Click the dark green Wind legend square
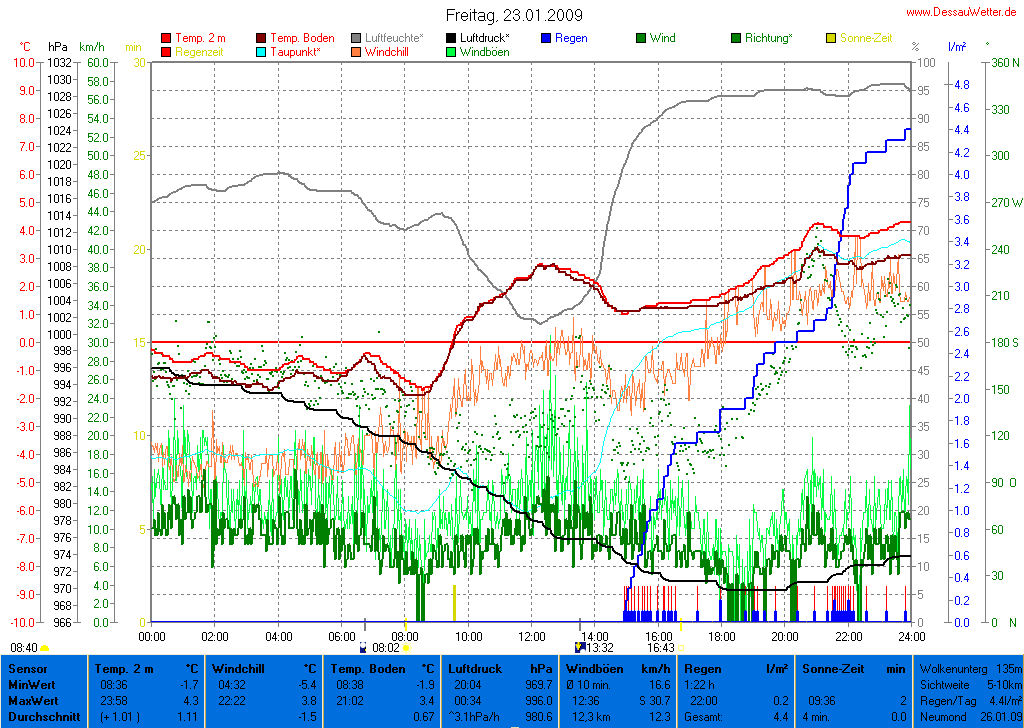 click(x=641, y=38)
